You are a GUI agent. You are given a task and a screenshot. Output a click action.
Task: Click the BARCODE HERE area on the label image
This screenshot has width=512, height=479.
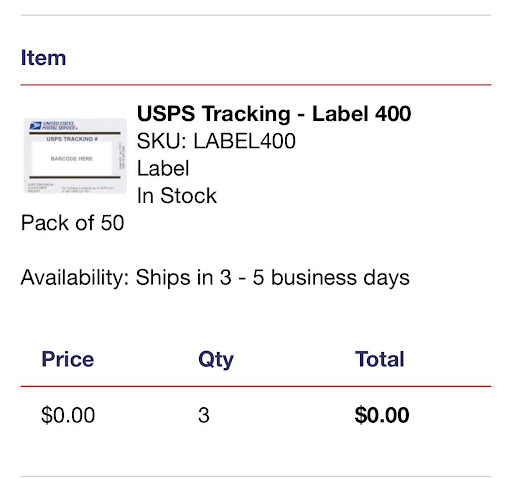[72, 159]
